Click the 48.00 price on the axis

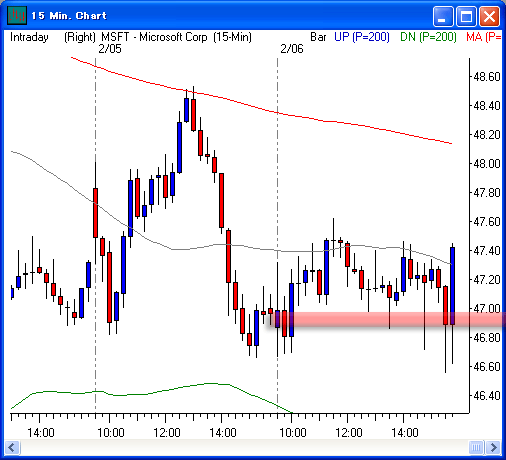[x=487, y=164]
